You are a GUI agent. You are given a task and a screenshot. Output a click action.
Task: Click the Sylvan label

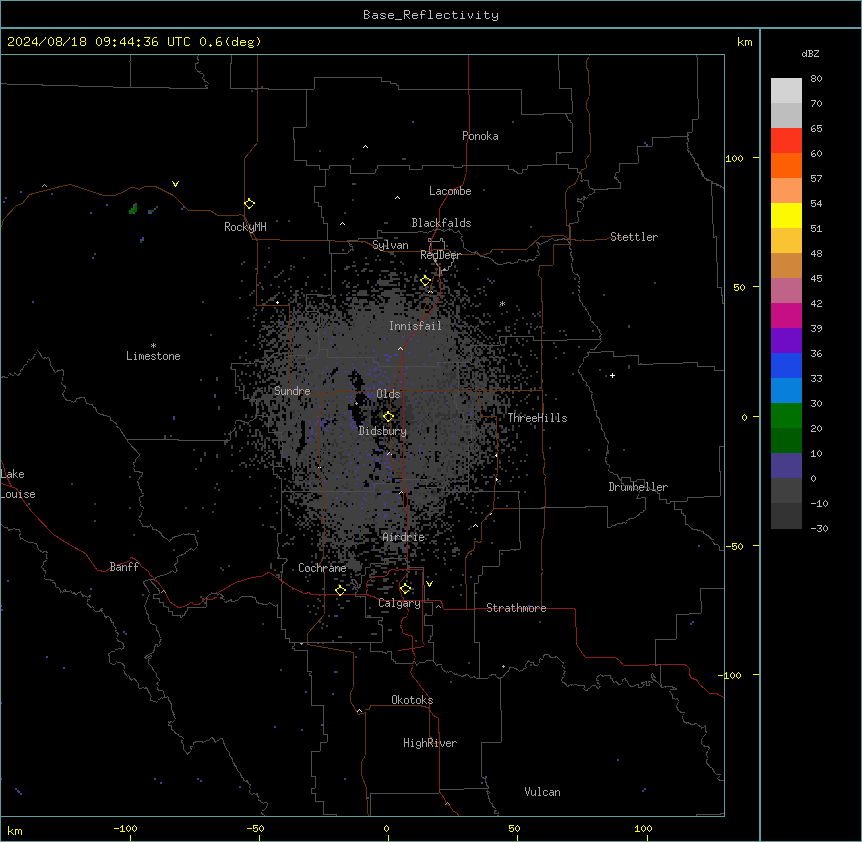click(390, 245)
